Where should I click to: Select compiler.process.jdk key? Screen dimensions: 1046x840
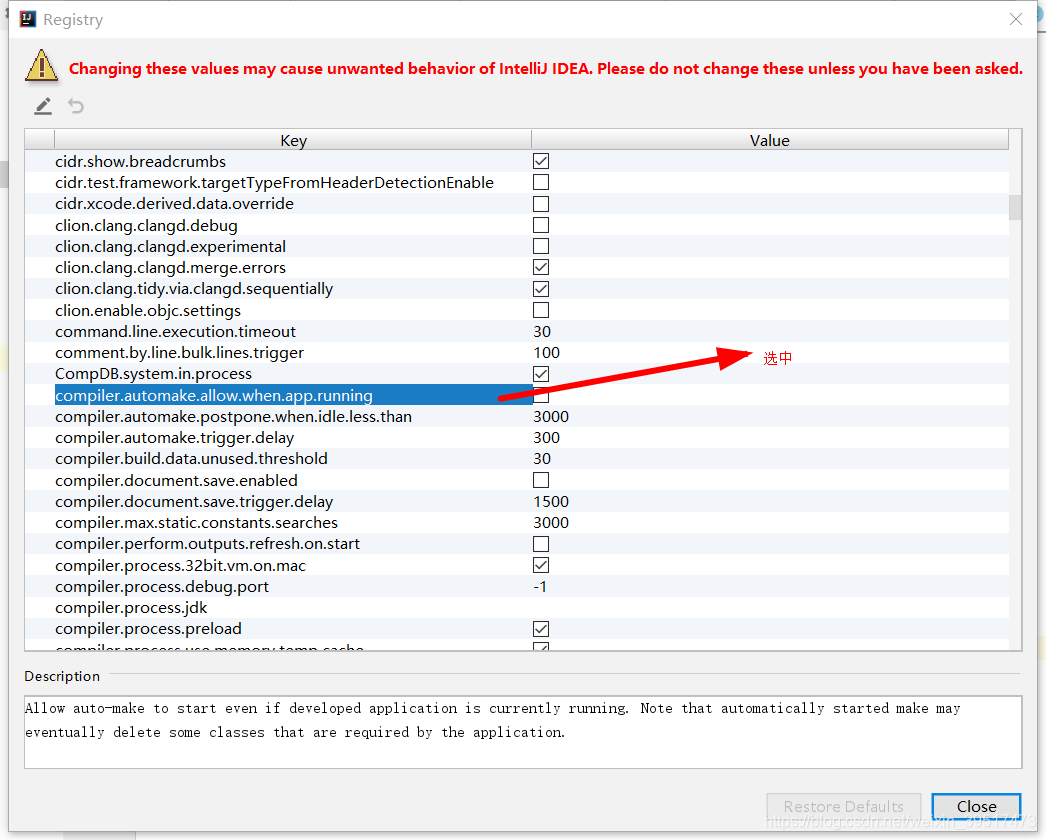pyautogui.click(x=131, y=608)
